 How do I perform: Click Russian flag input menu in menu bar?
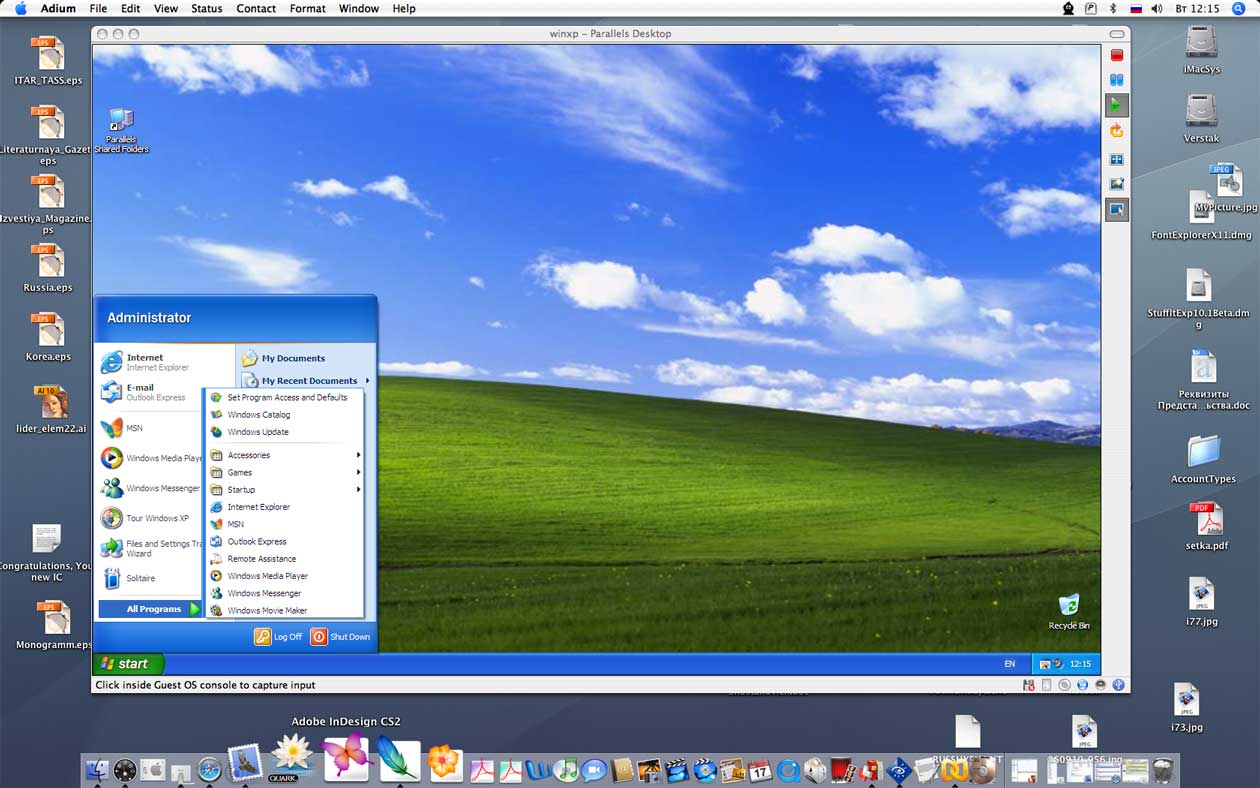click(1135, 8)
